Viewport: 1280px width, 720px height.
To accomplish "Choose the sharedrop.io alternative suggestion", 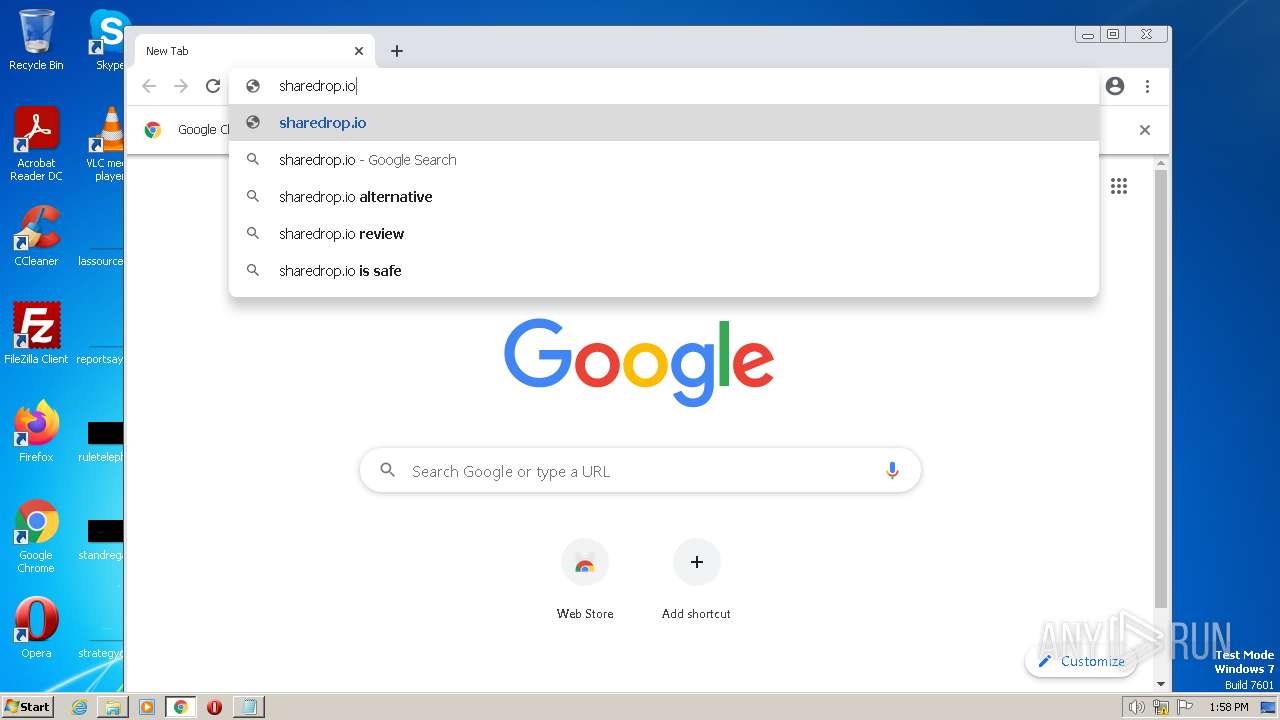I will tap(664, 197).
